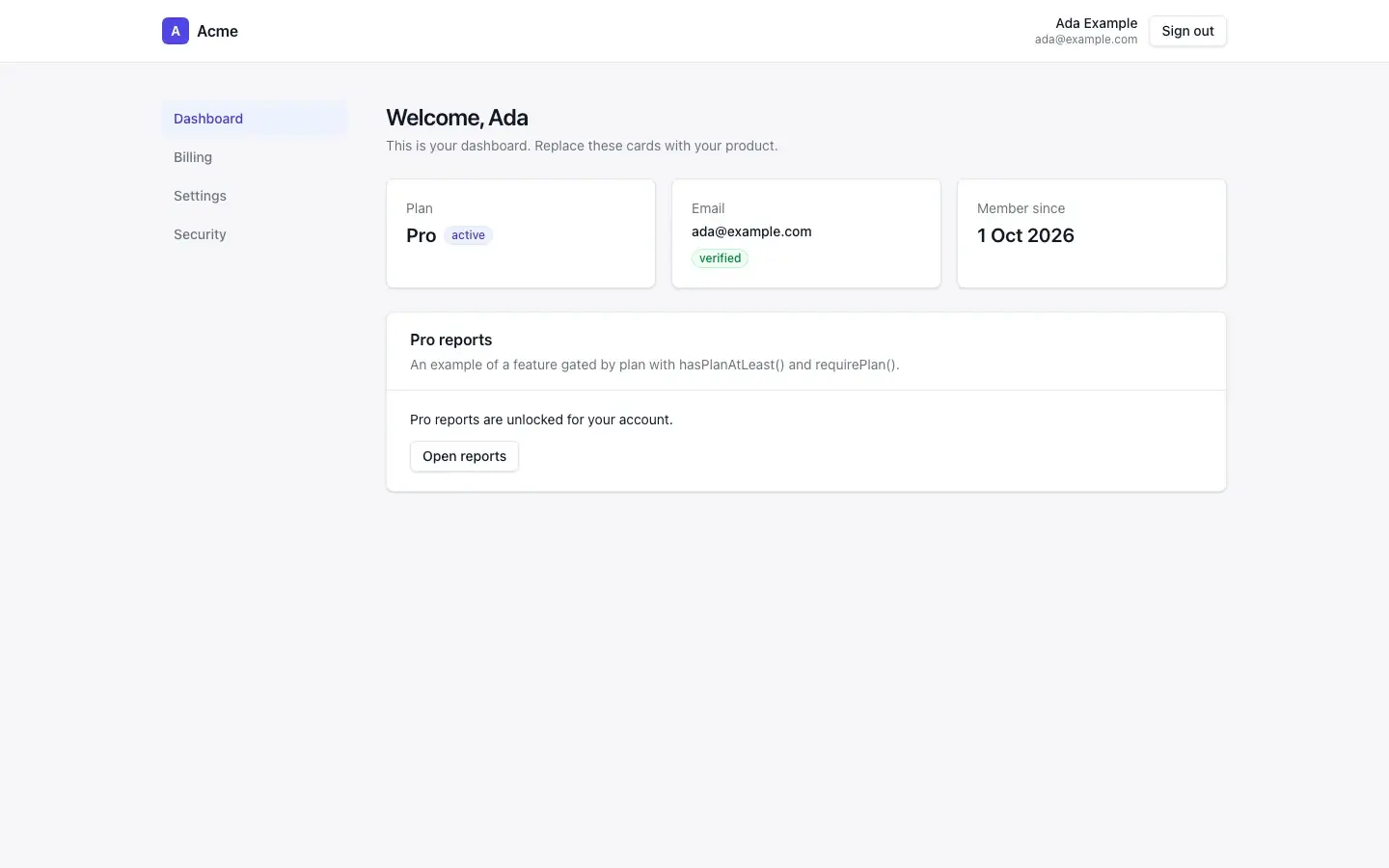1389x868 pixels.
Task: Click 'Ada Example' name in header
Action: [1096, 23]
